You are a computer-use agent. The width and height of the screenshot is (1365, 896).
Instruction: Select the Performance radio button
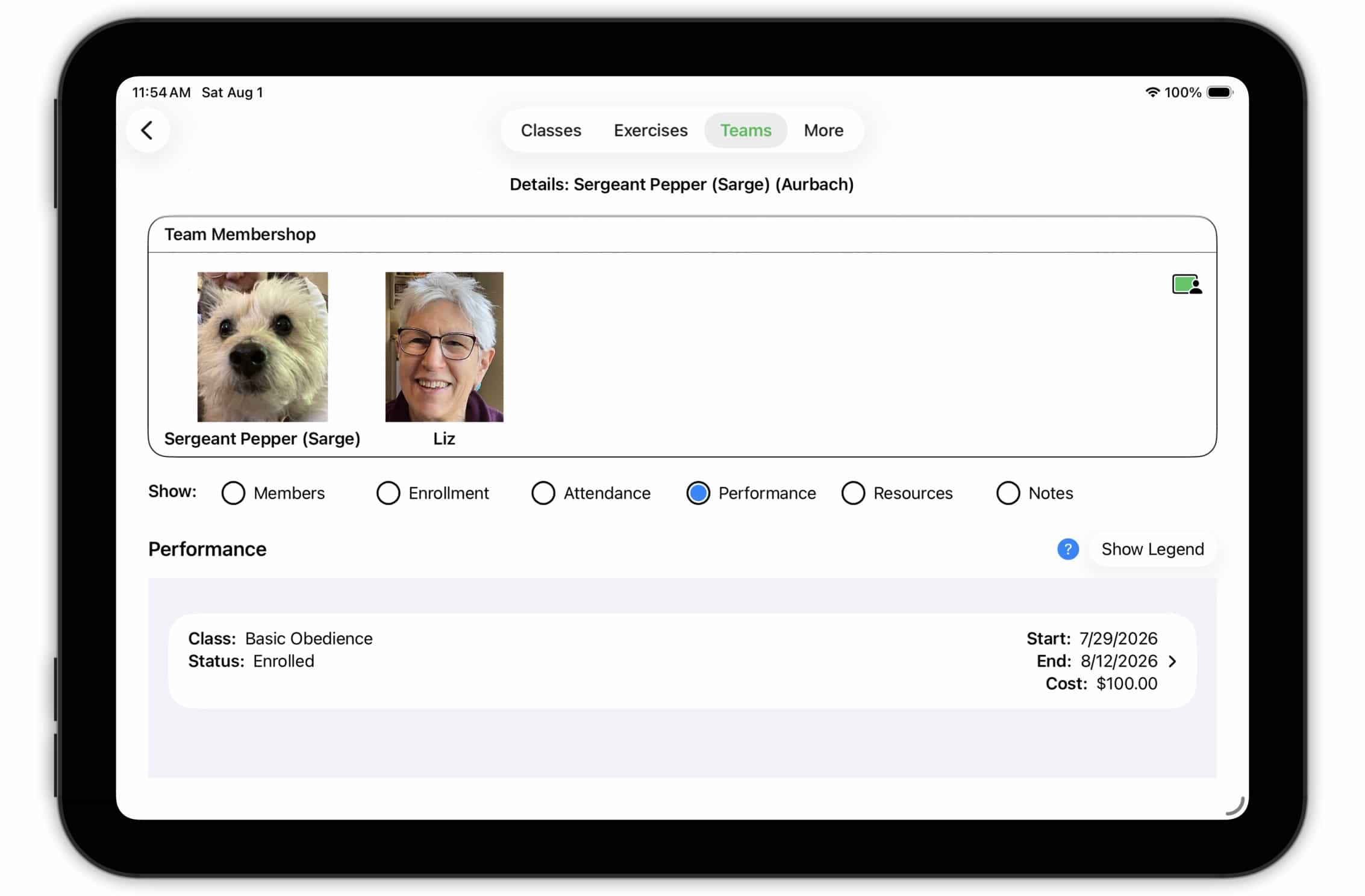[698, 493]
